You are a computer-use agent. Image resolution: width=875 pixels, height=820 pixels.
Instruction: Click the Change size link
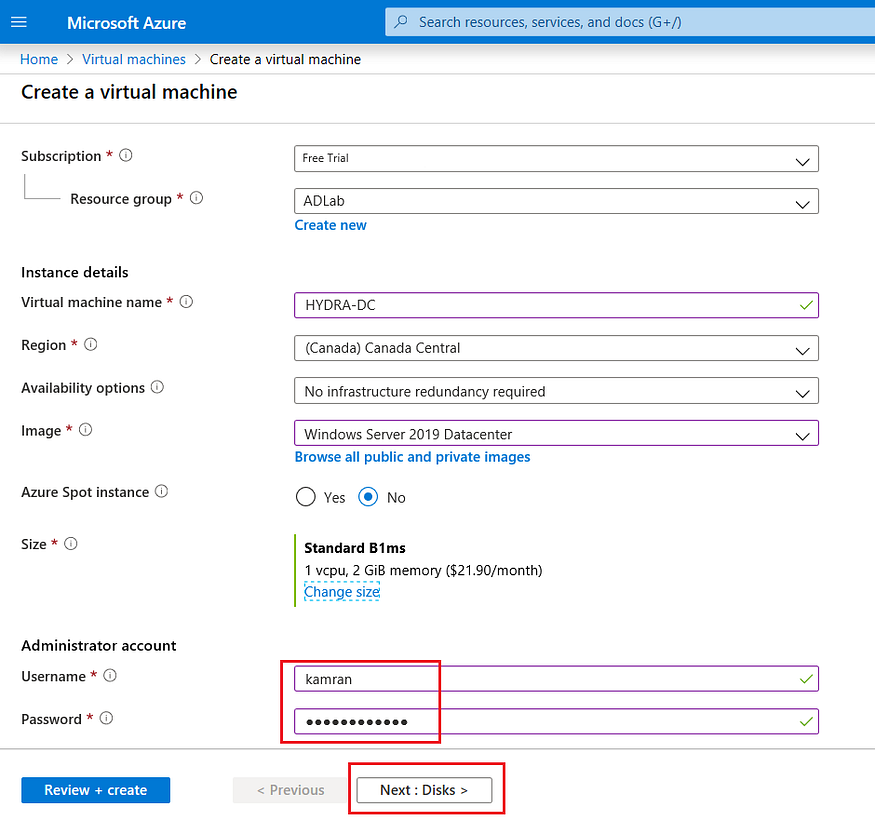click(x=341, y=591)
